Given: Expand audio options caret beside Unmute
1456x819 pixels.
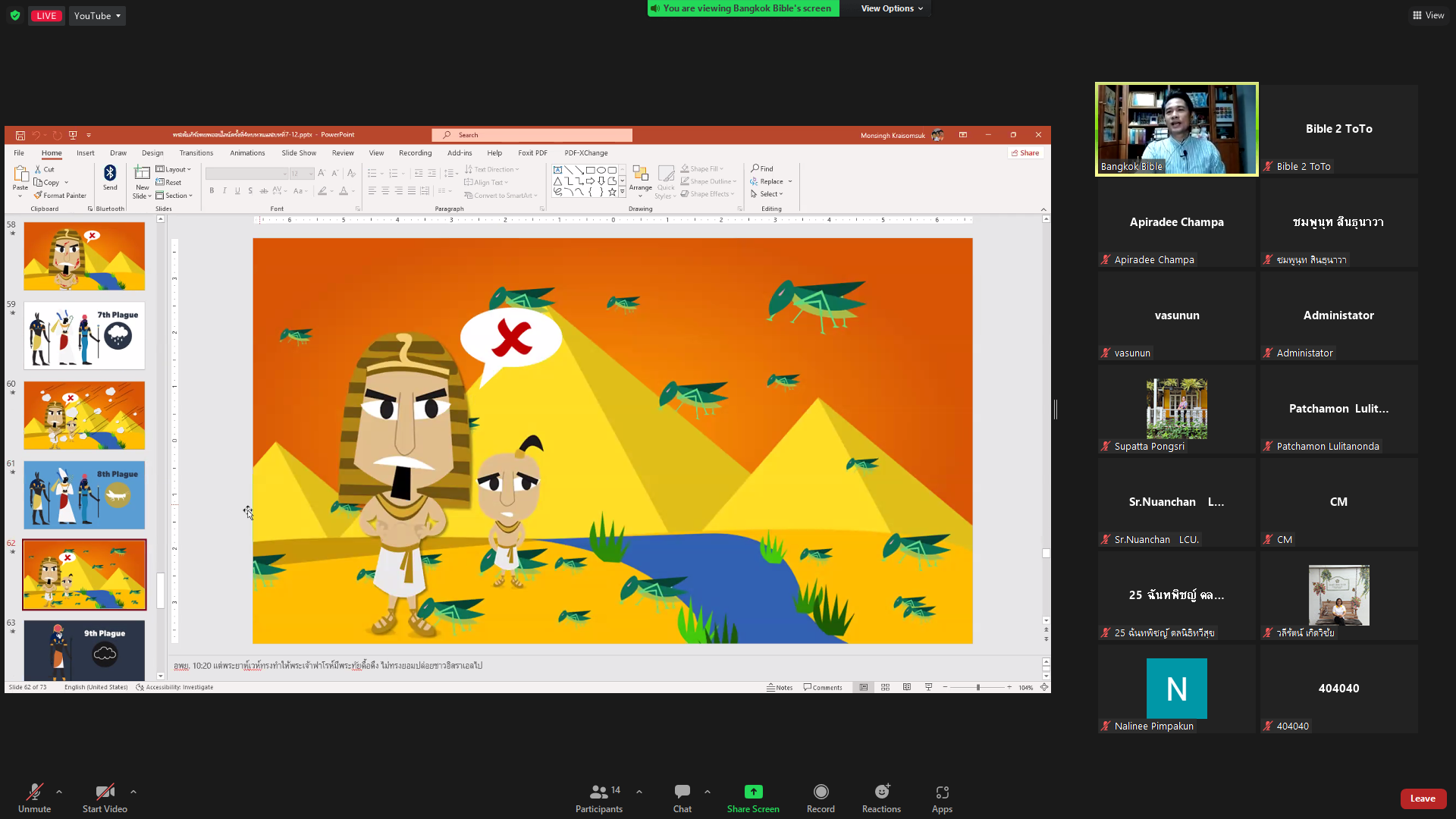Looking at the screenshot, I should [x=59, y=792].
